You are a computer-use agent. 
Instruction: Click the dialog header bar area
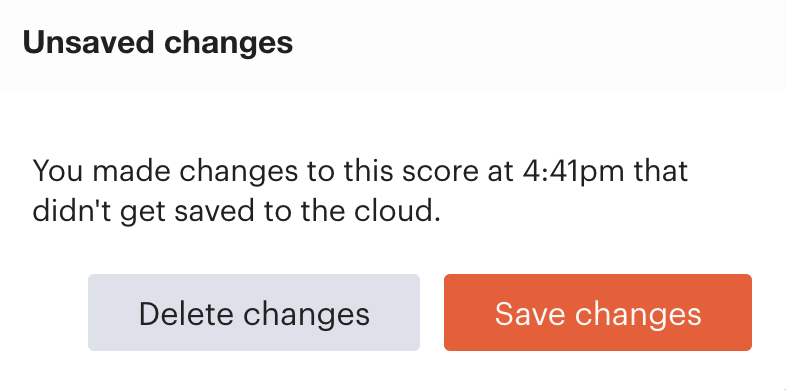(x=393, y=44)
